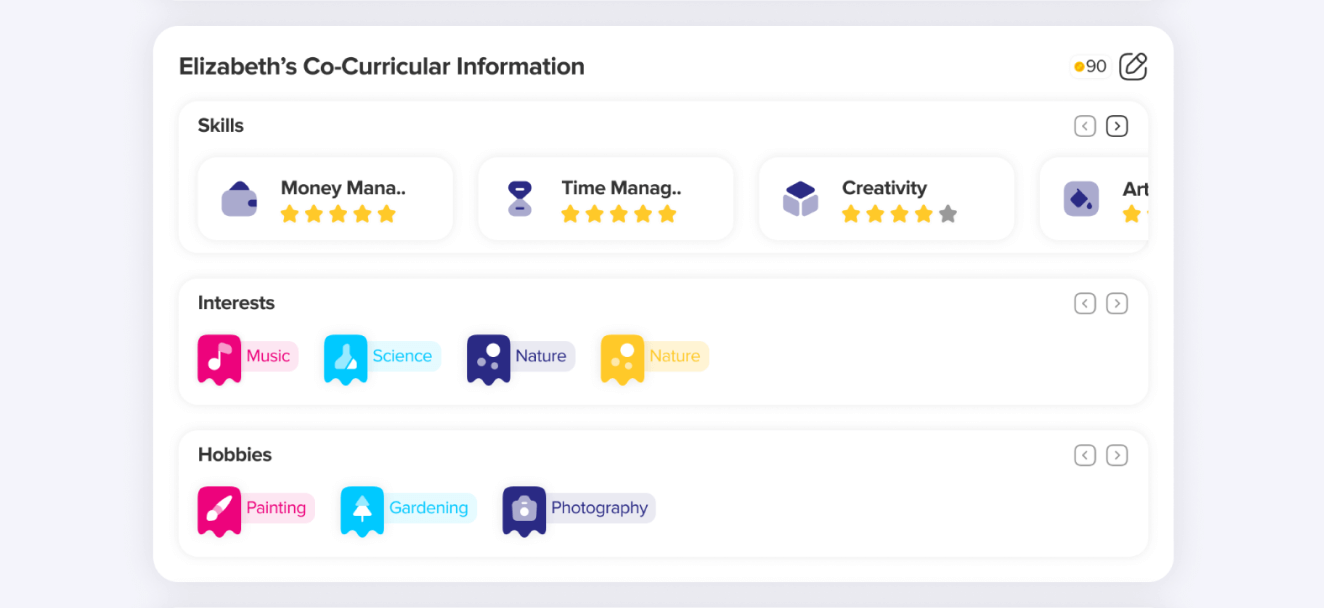Click the 90 points badge
Screen dimensions: 1324x608
point(1090,67)
